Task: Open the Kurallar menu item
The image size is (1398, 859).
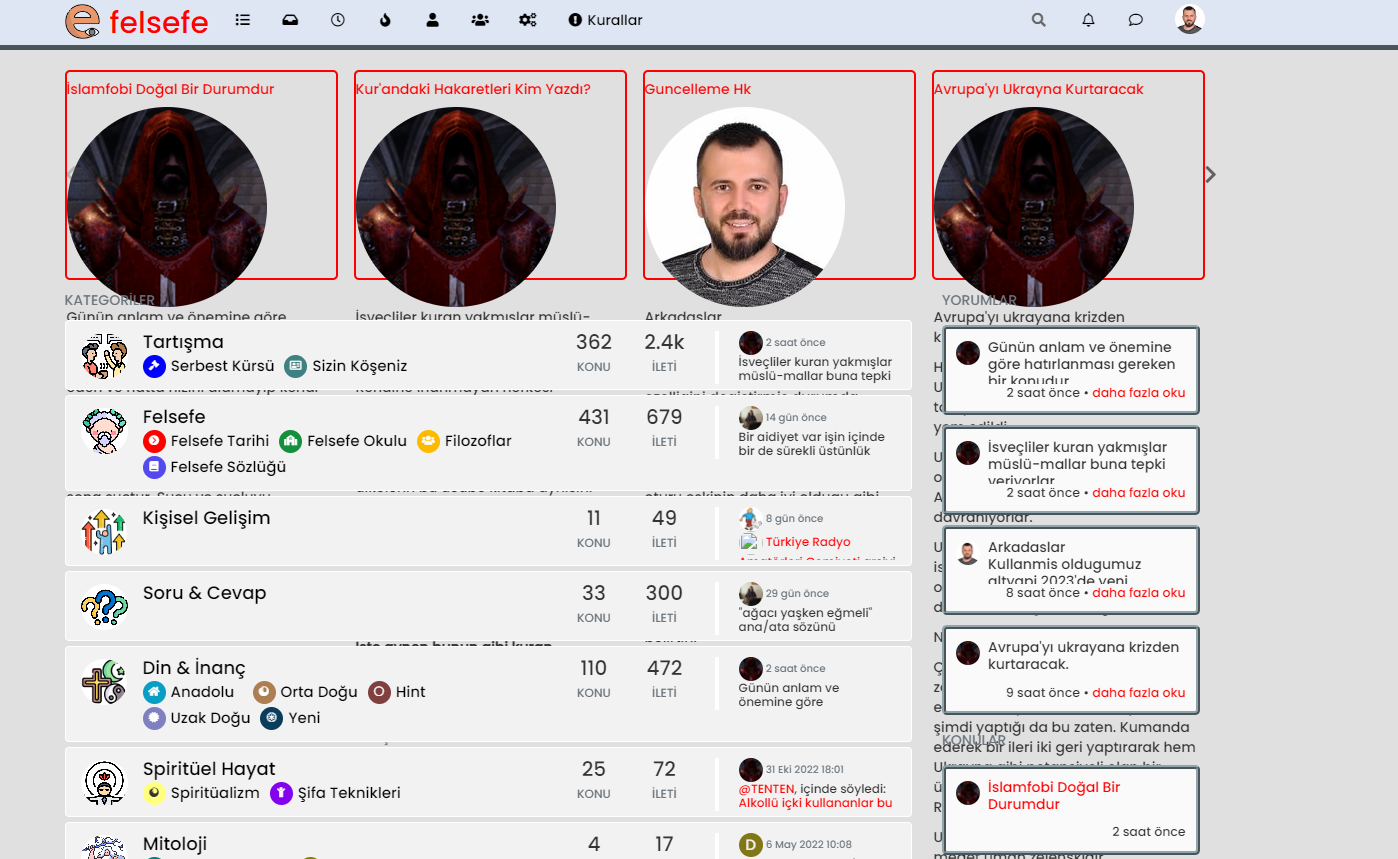Action: coord(605,20)
